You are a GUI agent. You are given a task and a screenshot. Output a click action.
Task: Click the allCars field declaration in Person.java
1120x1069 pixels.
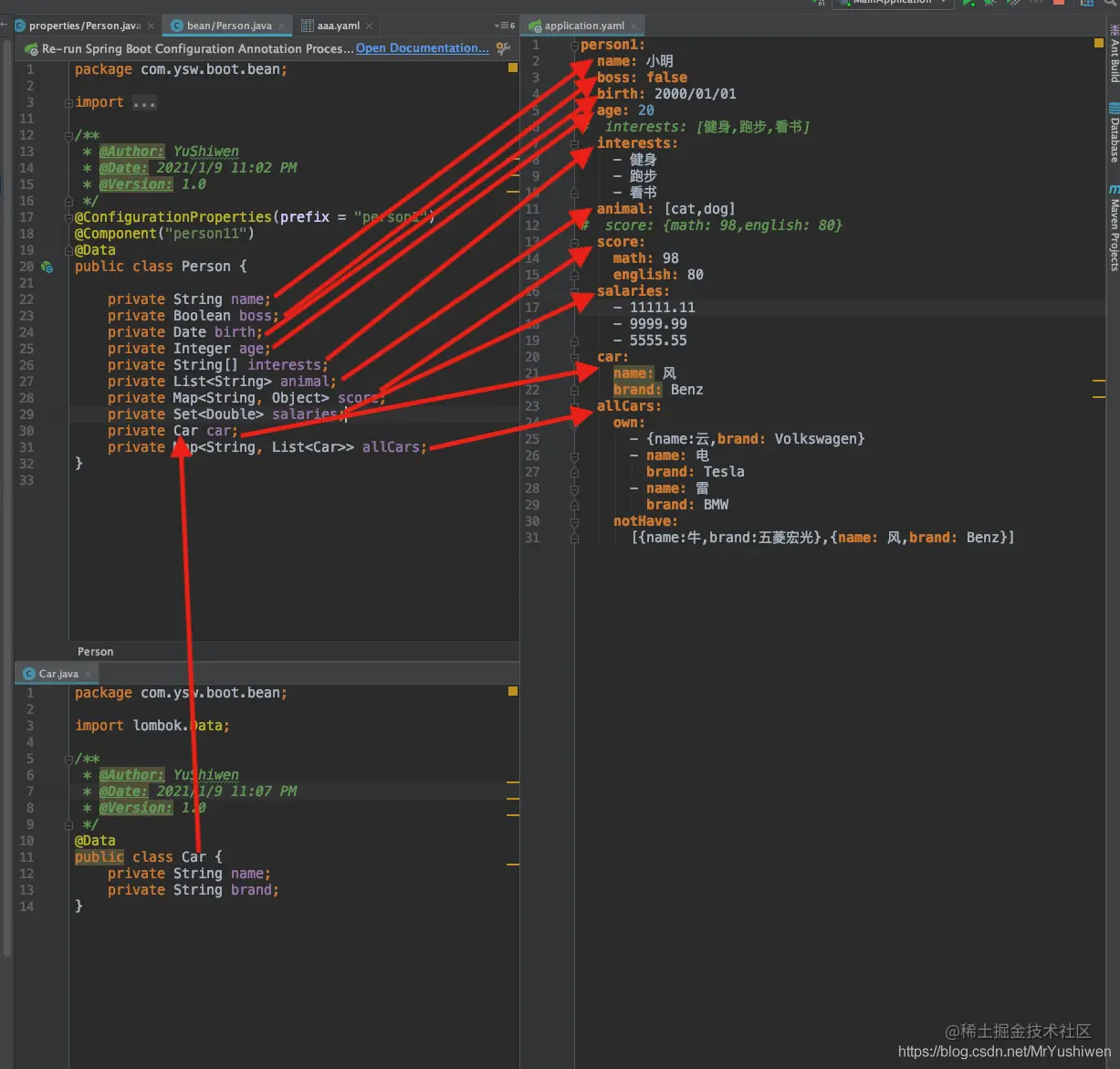point(267,447)
